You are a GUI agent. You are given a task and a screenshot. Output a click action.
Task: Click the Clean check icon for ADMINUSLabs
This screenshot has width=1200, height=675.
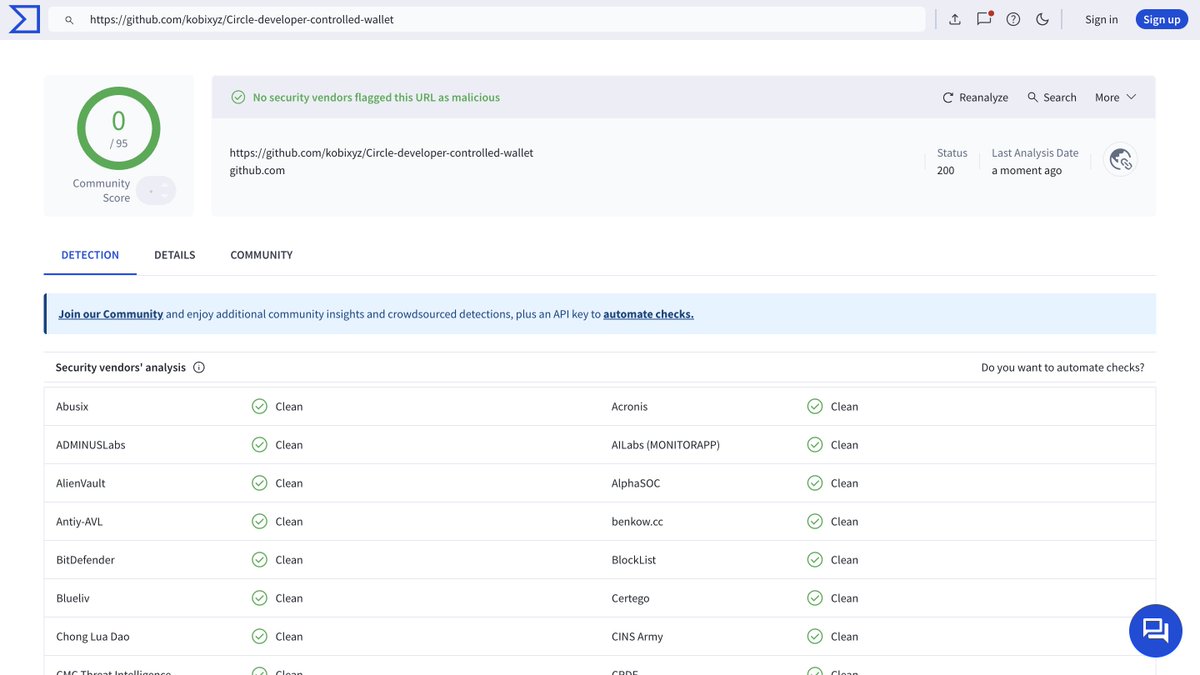click(259, 445)
